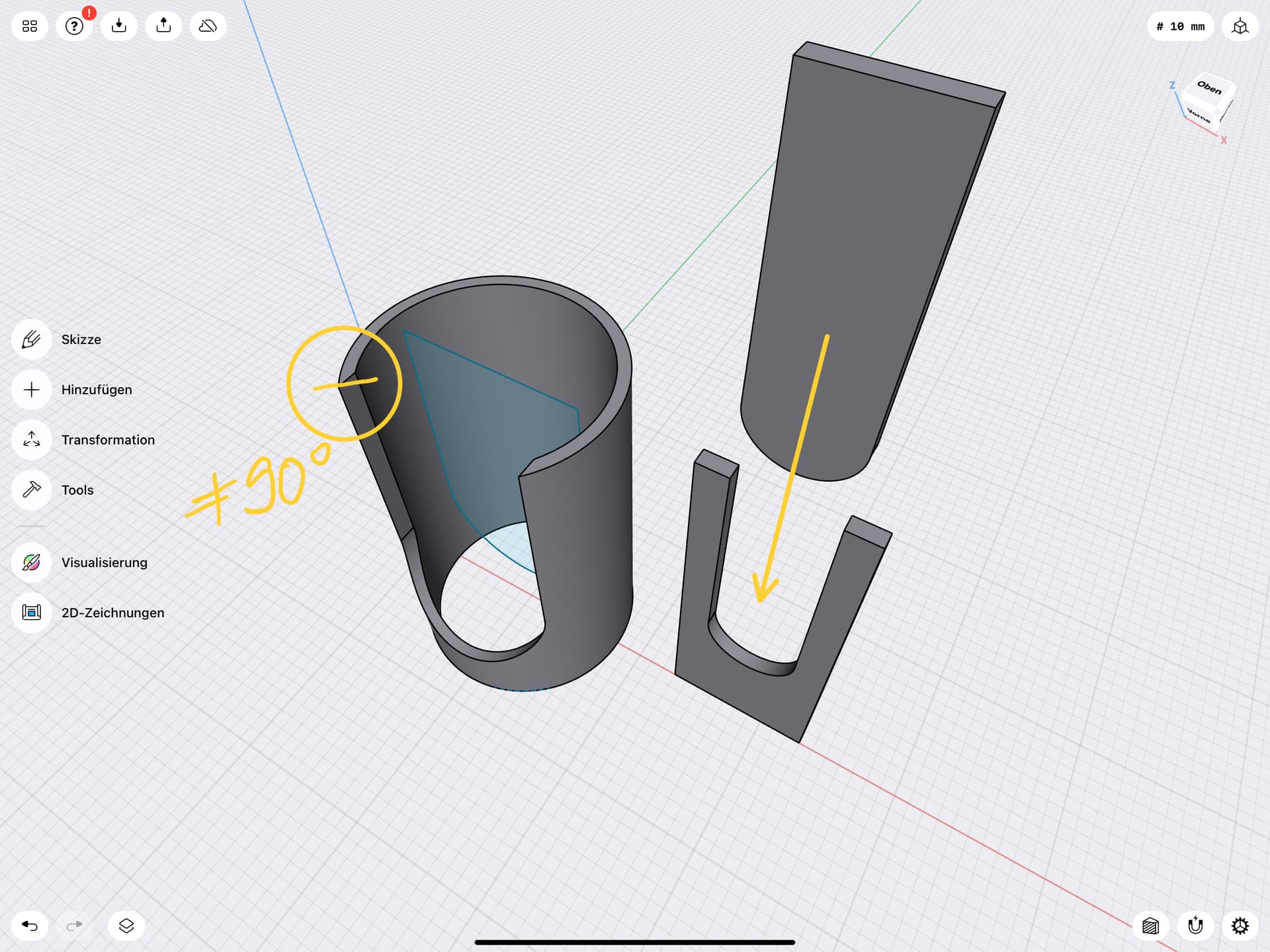
Task: Redo the undone action
Action: point(74,926)
